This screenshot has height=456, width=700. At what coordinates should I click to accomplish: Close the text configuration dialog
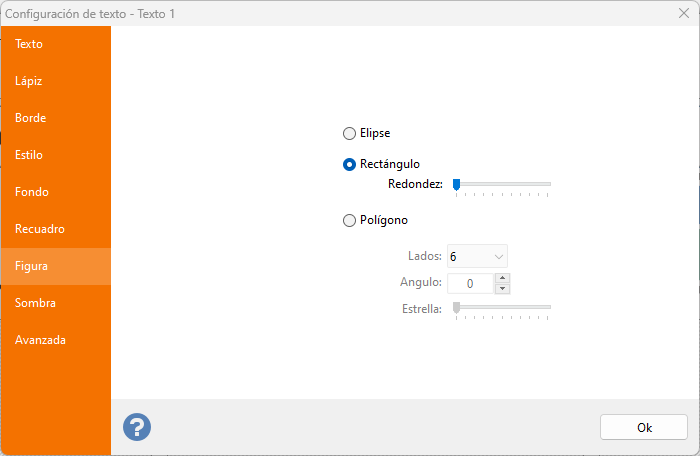pos(682,13)
